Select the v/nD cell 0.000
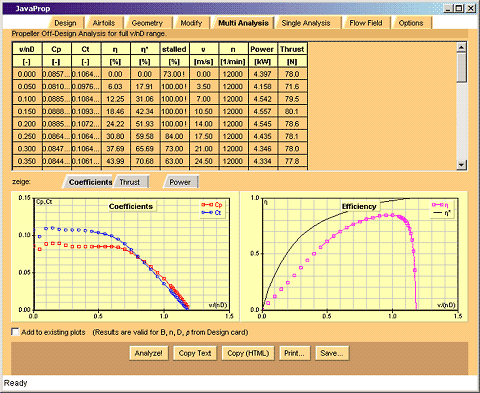 pyautogui.click(x=27, y=74)
